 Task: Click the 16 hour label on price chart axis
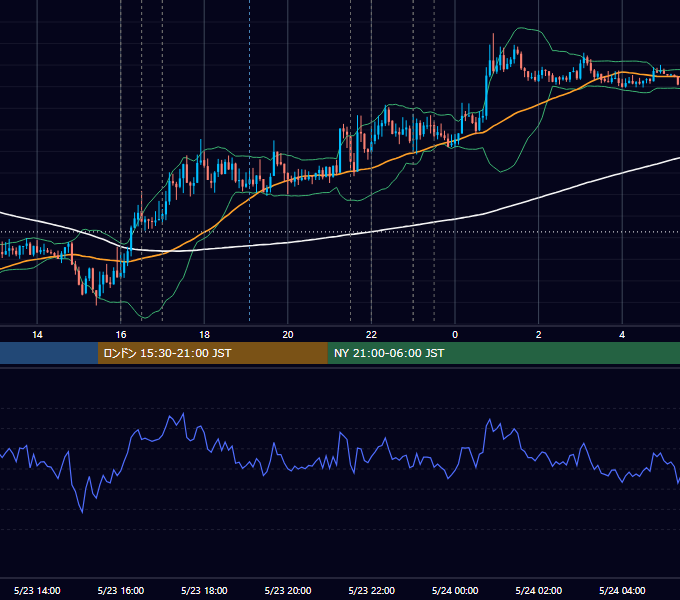[121, 335]
